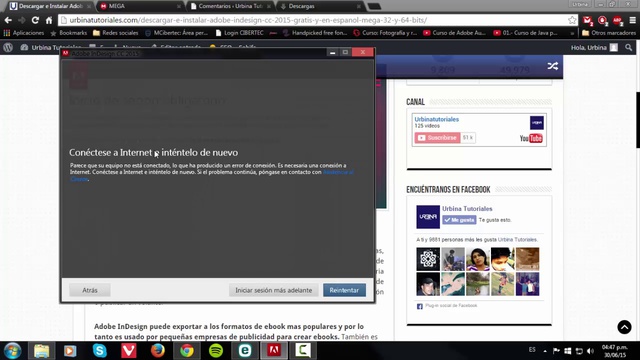Open the Curso Fotografía bookmark
This screenshot has height=360, width=640.
tap(385, 33)
